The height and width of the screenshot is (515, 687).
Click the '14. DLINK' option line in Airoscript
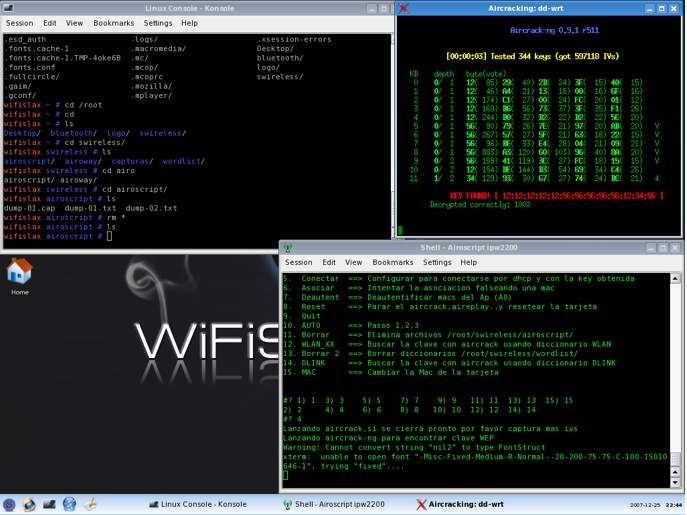pos(449,363)
